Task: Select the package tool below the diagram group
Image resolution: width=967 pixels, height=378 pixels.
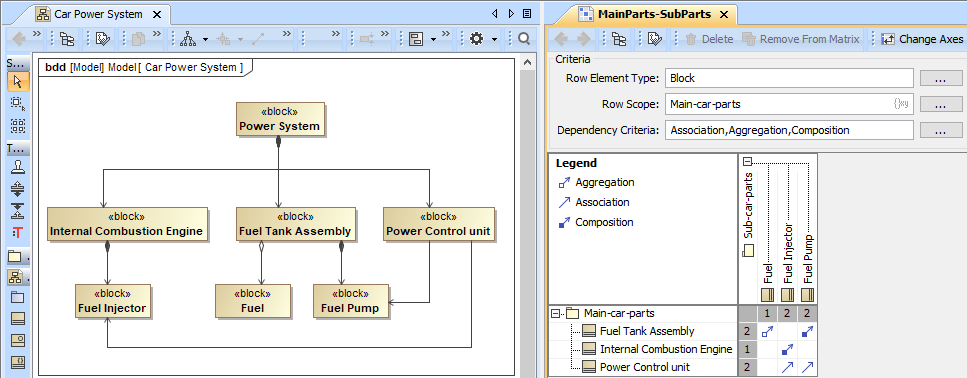Action: pyautogui.click(x=18, y=298)
